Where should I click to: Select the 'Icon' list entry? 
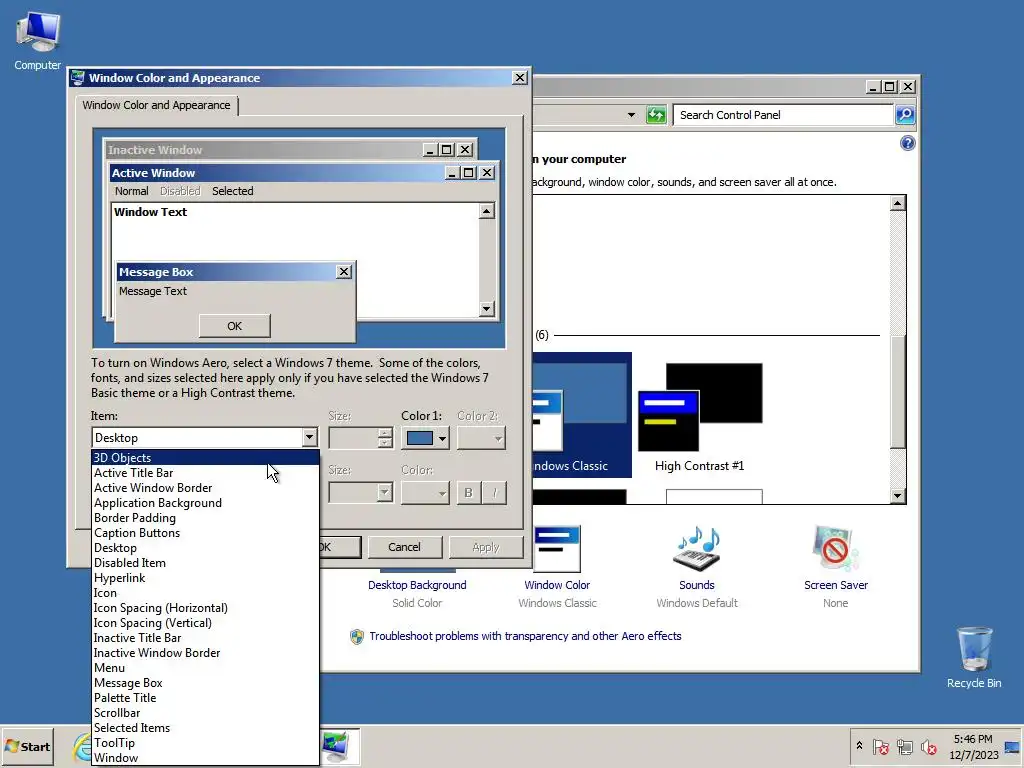(205, 593)
